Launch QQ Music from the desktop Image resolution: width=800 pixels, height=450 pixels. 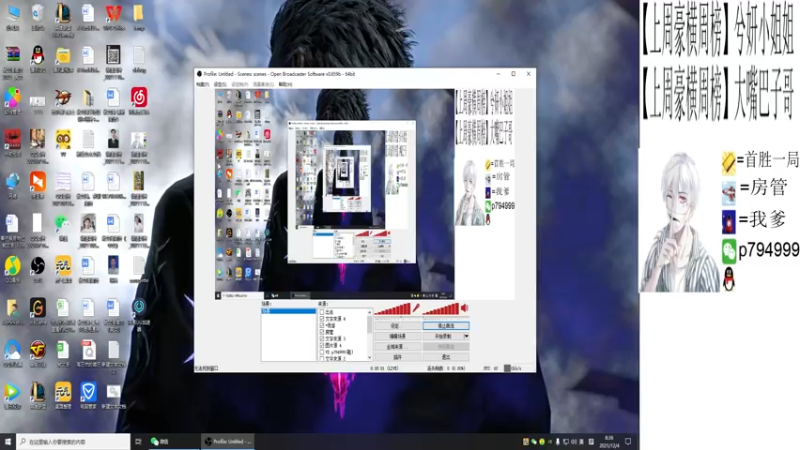coord(13,265)
